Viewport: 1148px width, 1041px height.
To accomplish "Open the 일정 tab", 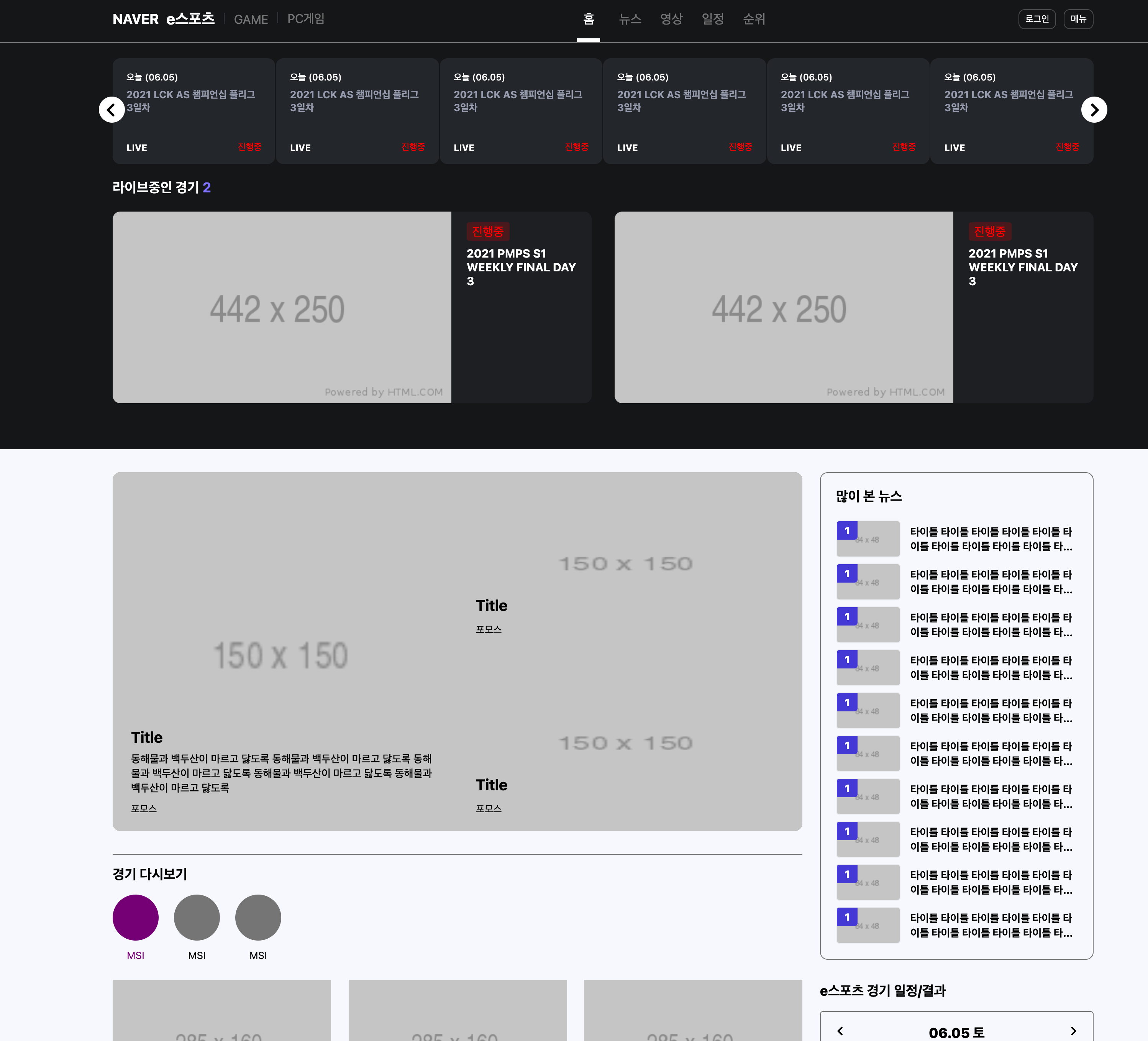I will click(x=712, y=19).
